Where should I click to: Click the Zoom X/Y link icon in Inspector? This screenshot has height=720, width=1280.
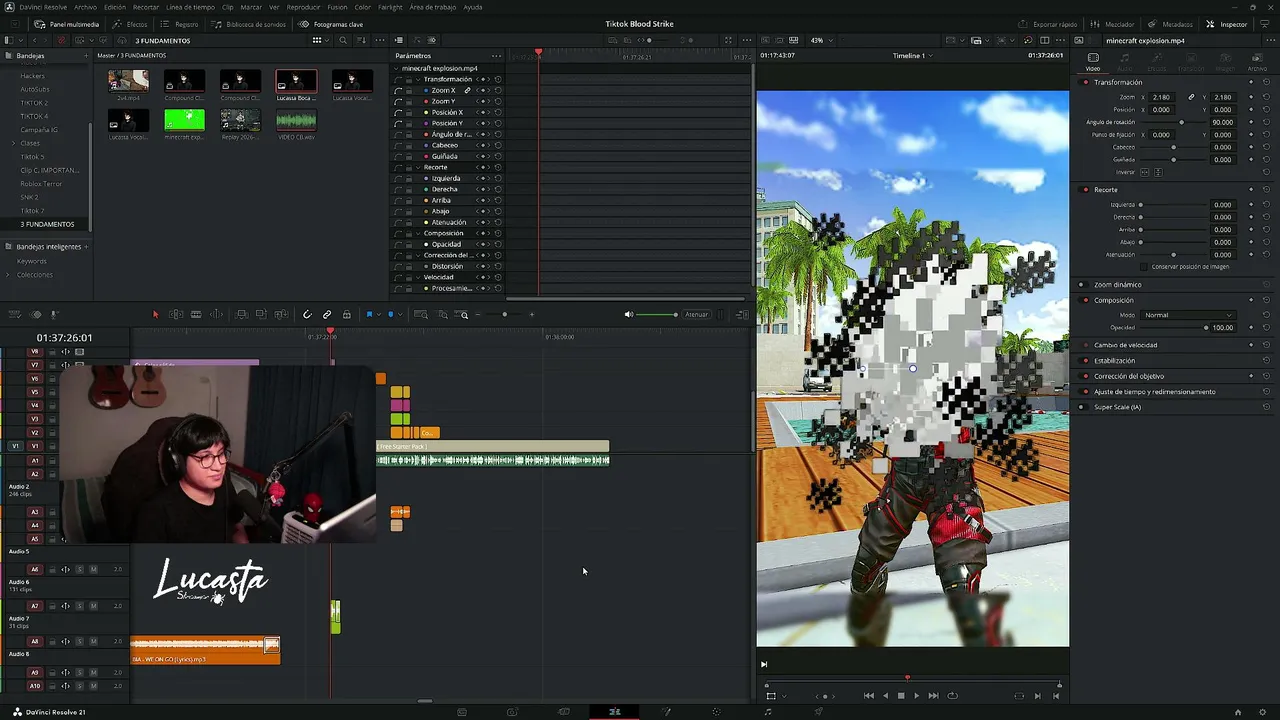1191,97
